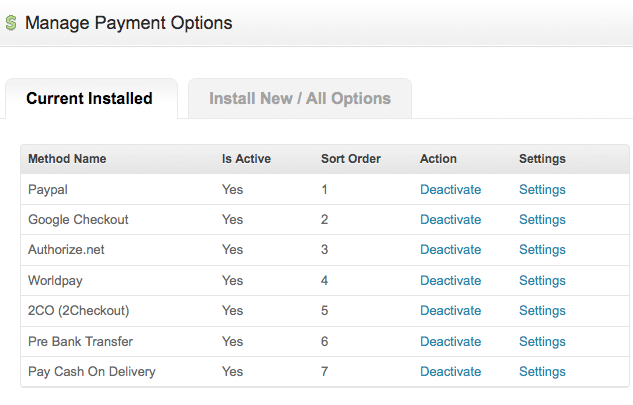Open Worldpay settings
Image resolution: width=633 pixels, height=405 pixels.
pos(542,280)
